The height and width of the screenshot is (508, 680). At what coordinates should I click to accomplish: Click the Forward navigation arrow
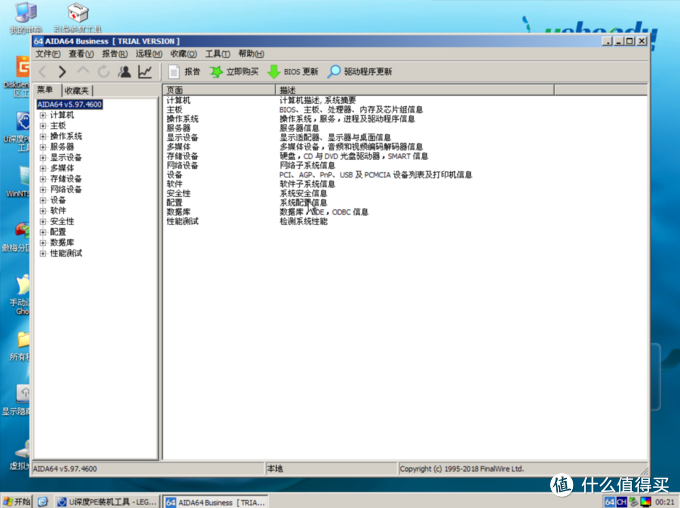coord(63,72)
